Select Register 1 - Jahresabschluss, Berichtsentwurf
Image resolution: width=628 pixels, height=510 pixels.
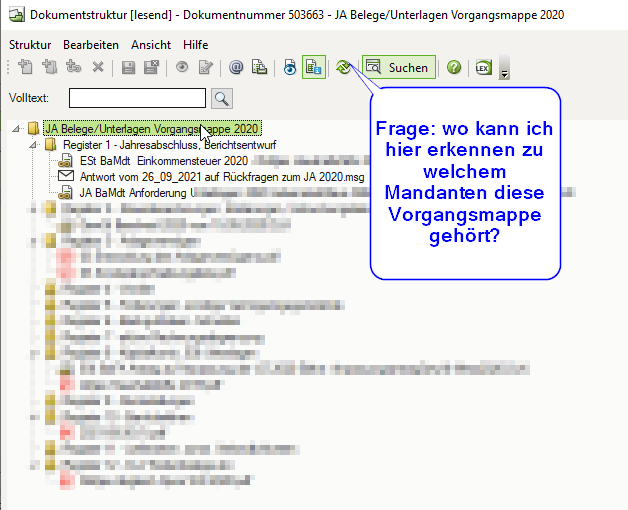[169, 145]
